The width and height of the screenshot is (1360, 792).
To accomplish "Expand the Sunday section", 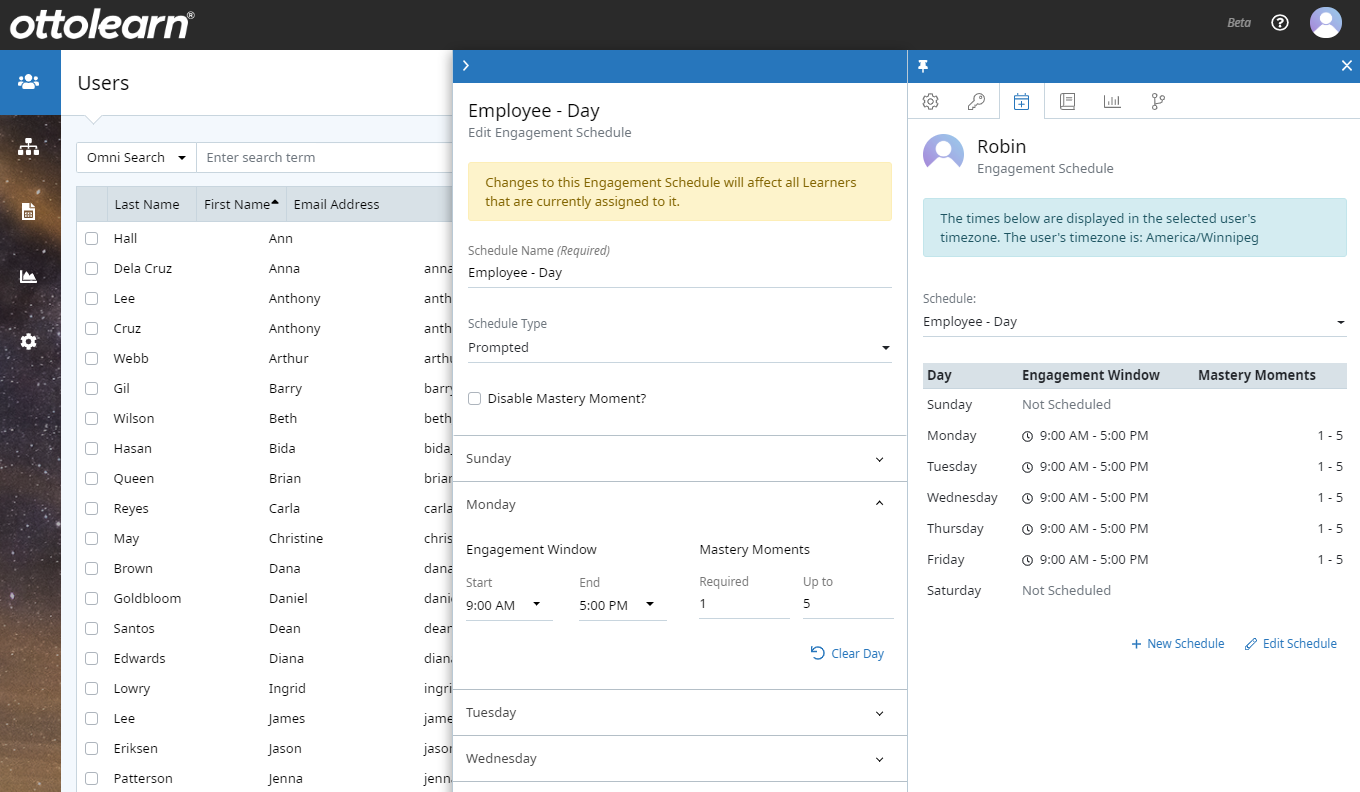I will (680, 459).
